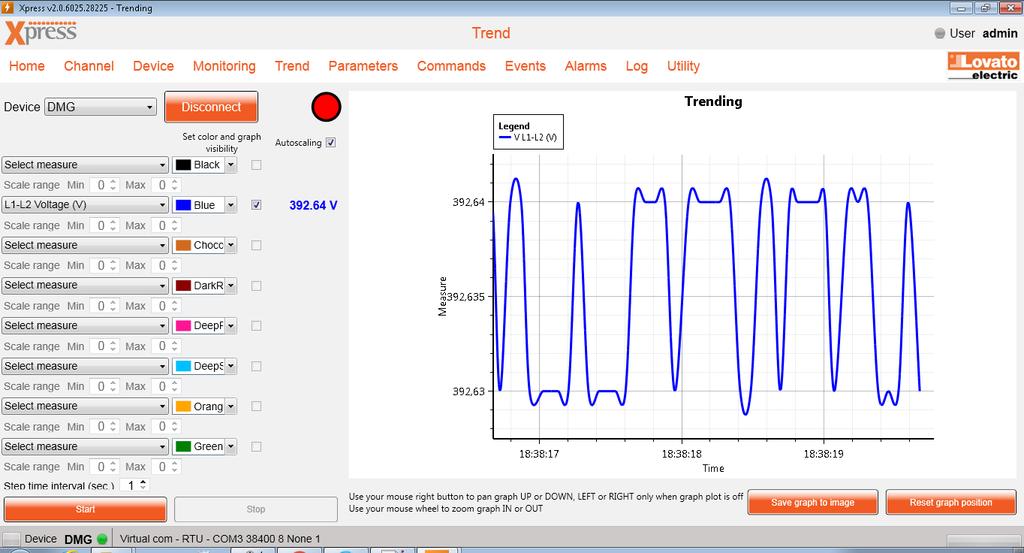Screen dimensions: 1024x553
Task: Enable visibility for the Orange graph
Action: [256, 406]
